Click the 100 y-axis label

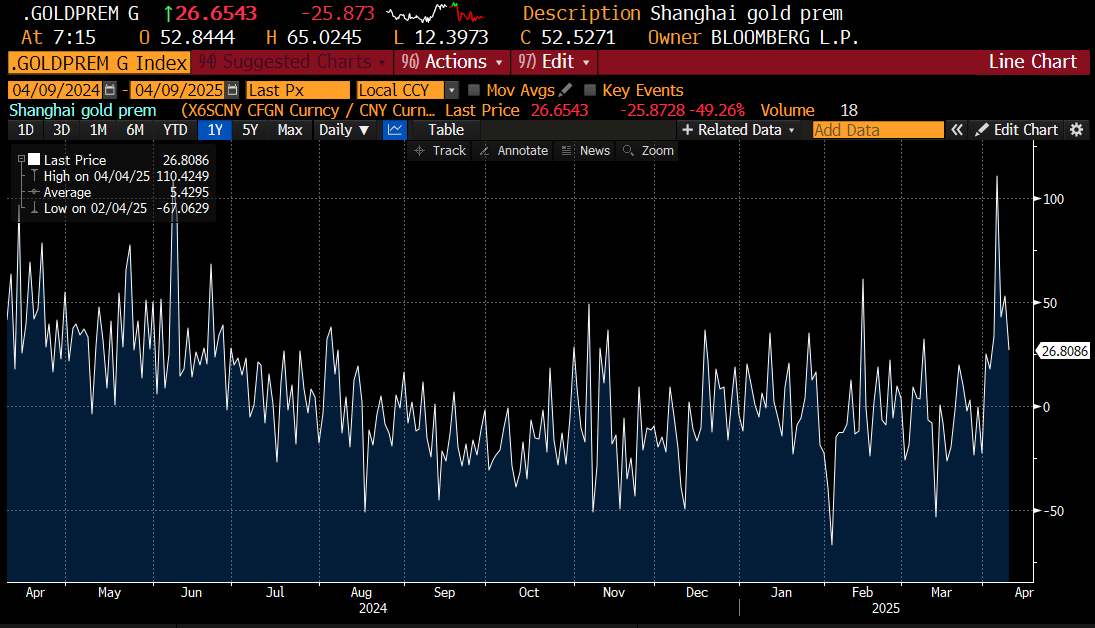pos(1053,199)
